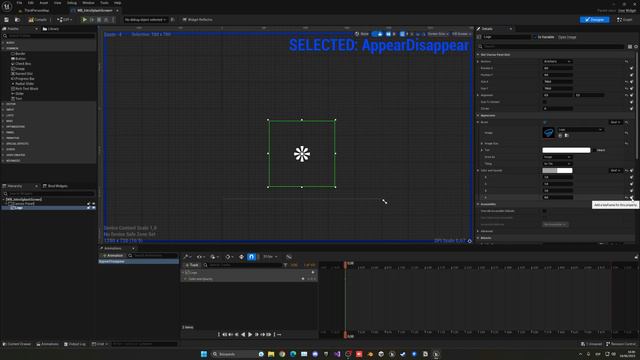Toggle the blue snapping magnet in sequencer
The height and width of the screenshot is (360, 640).
click(251, 257)
